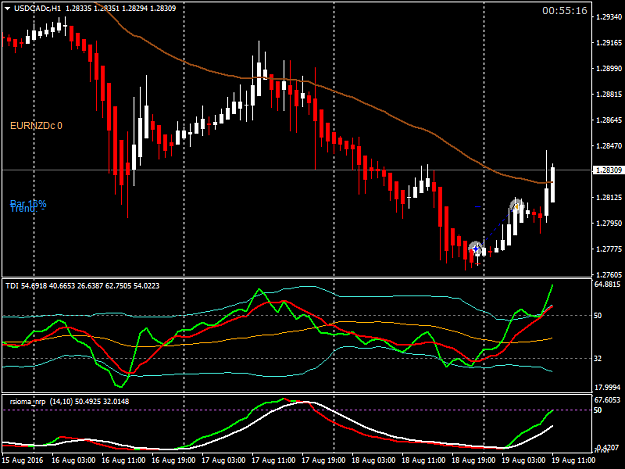Click the time axis label 17 Aug 03:00
Screen dimensions: 625x469
223,460
